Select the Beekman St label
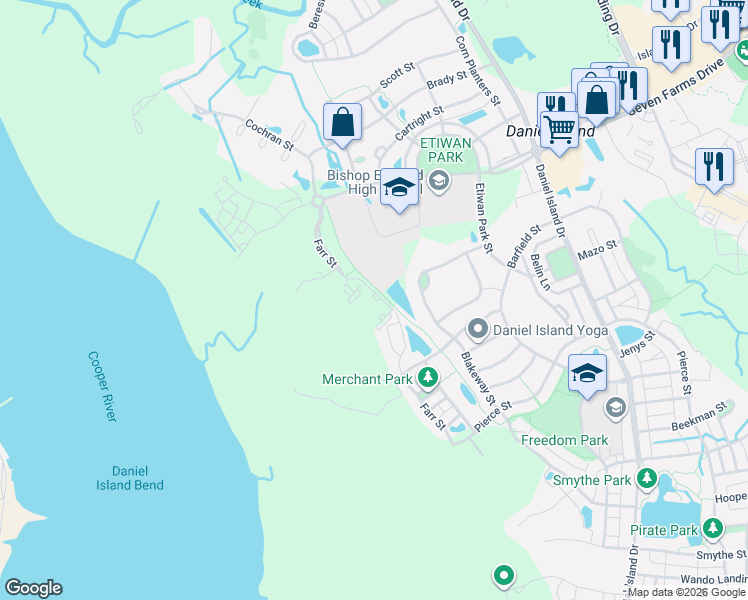Screen dimensions: 748x600 (699, 416)
